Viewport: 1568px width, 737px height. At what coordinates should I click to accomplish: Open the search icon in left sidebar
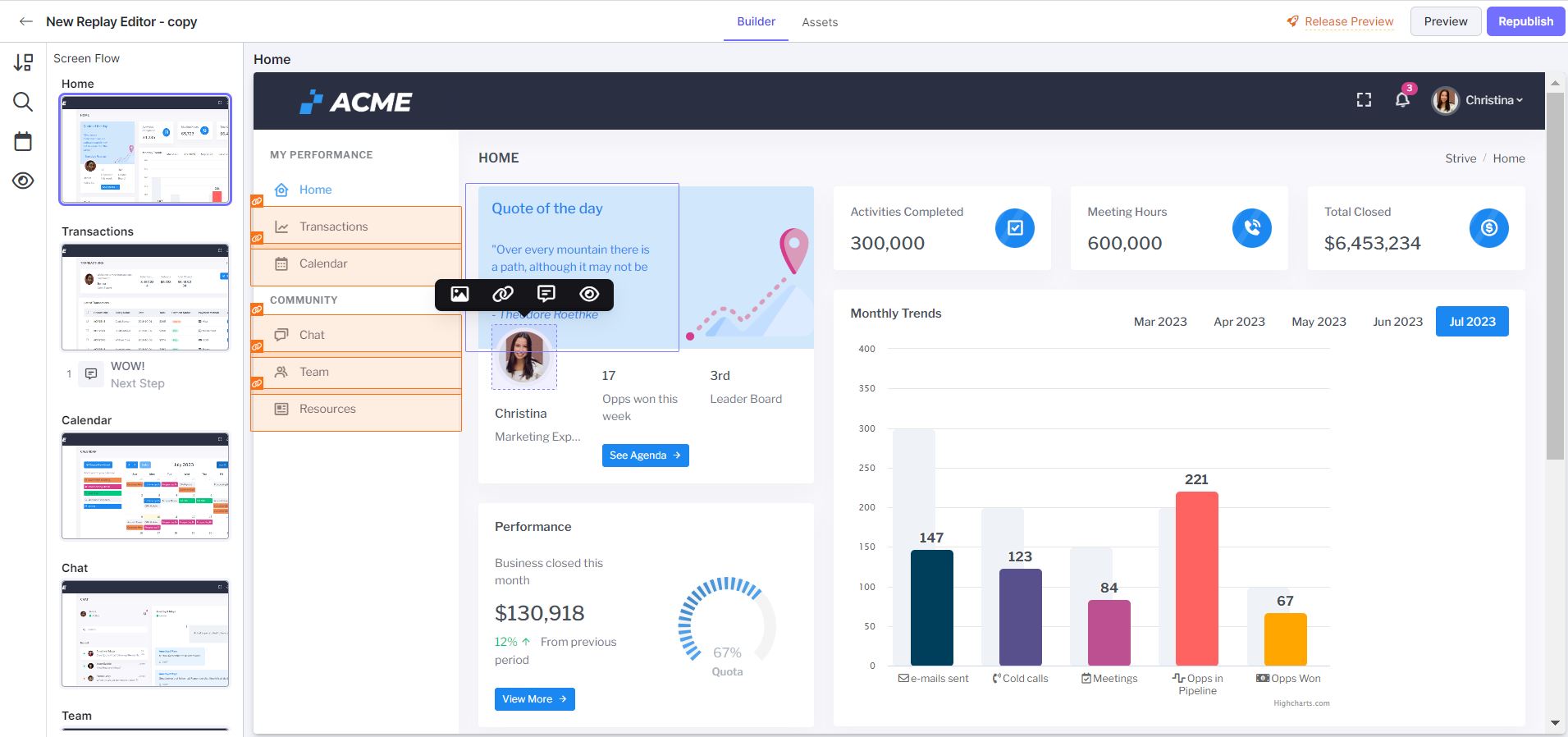coord(23,102)
